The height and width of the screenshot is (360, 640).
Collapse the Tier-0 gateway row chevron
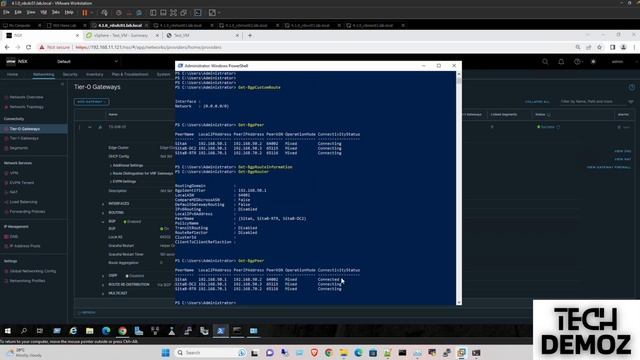coord(90,127)
